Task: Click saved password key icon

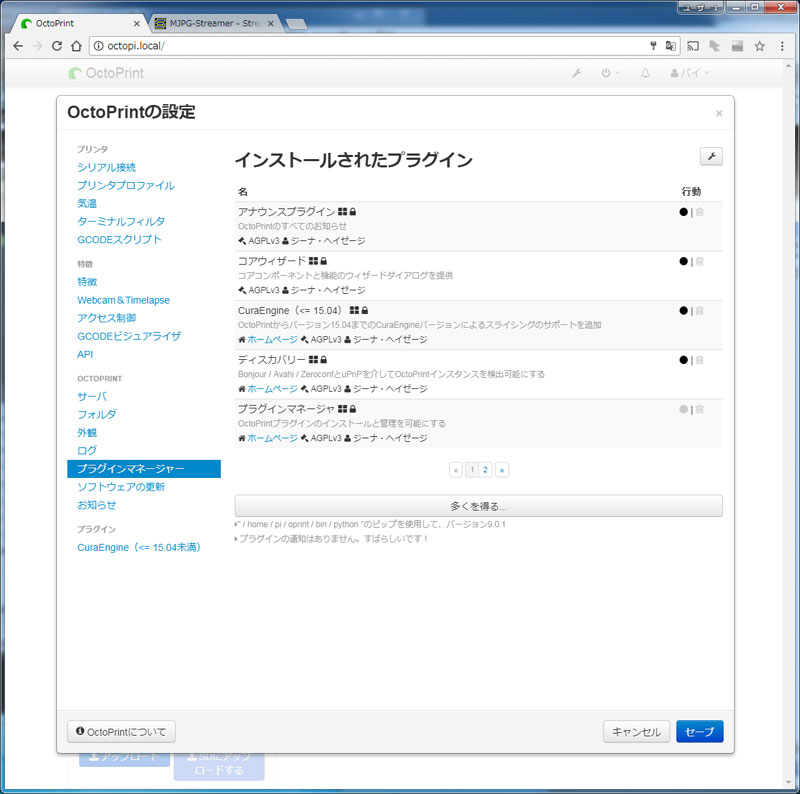Action: point(653,46)
